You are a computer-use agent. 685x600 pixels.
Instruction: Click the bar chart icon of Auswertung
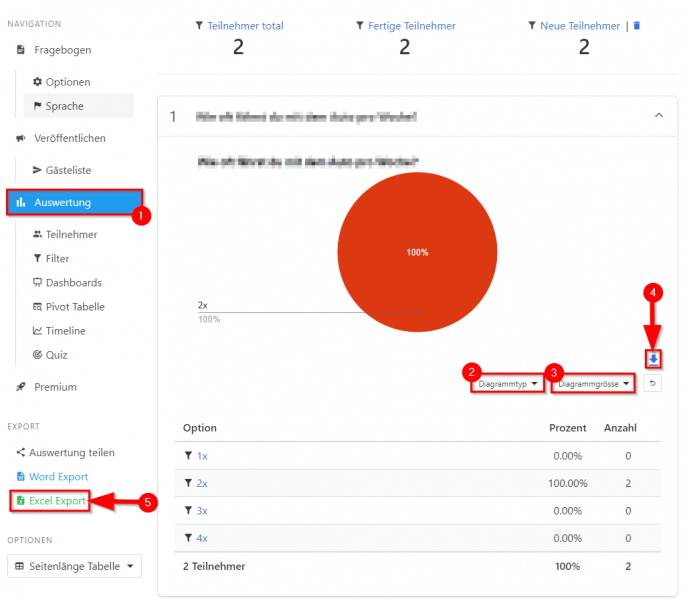[21, 202]
